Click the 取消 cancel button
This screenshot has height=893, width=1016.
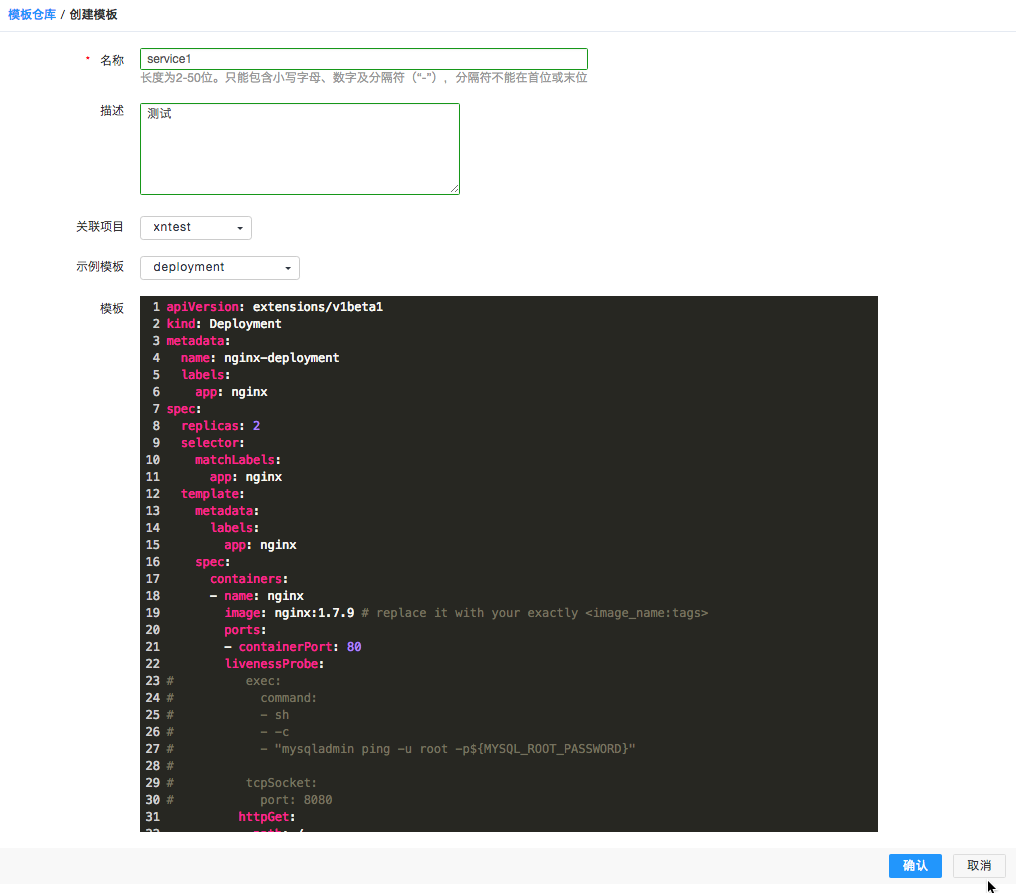click(x=978, y=866)
